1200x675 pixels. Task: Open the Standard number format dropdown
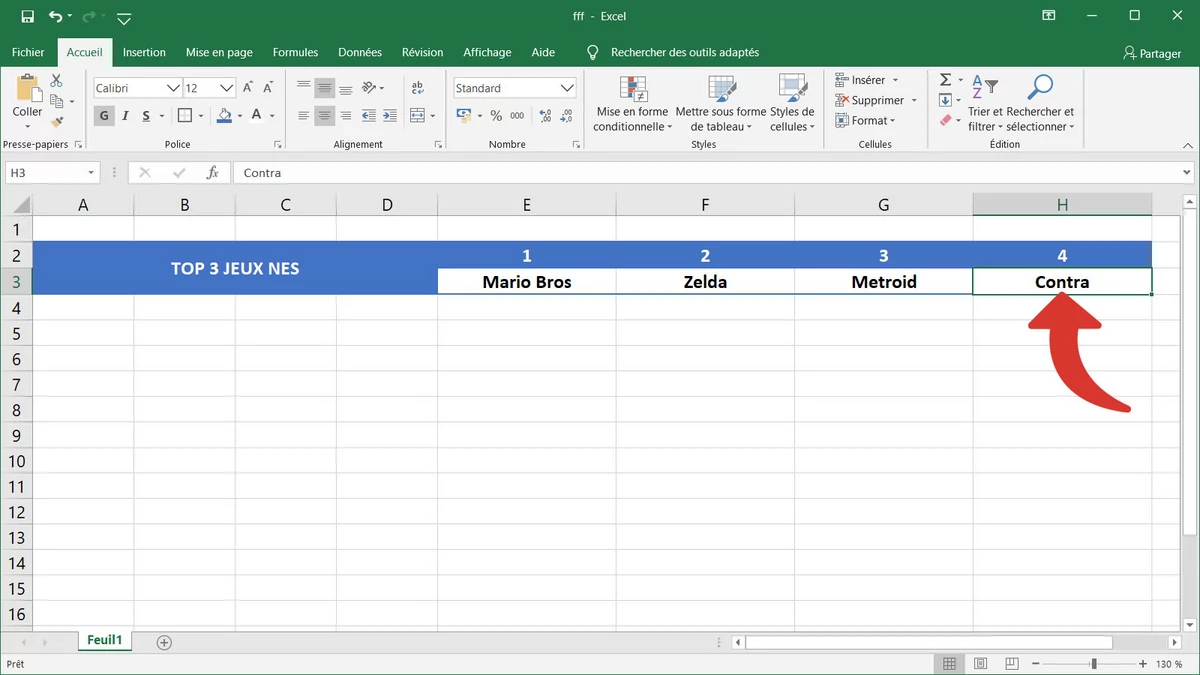coord(567,88)
